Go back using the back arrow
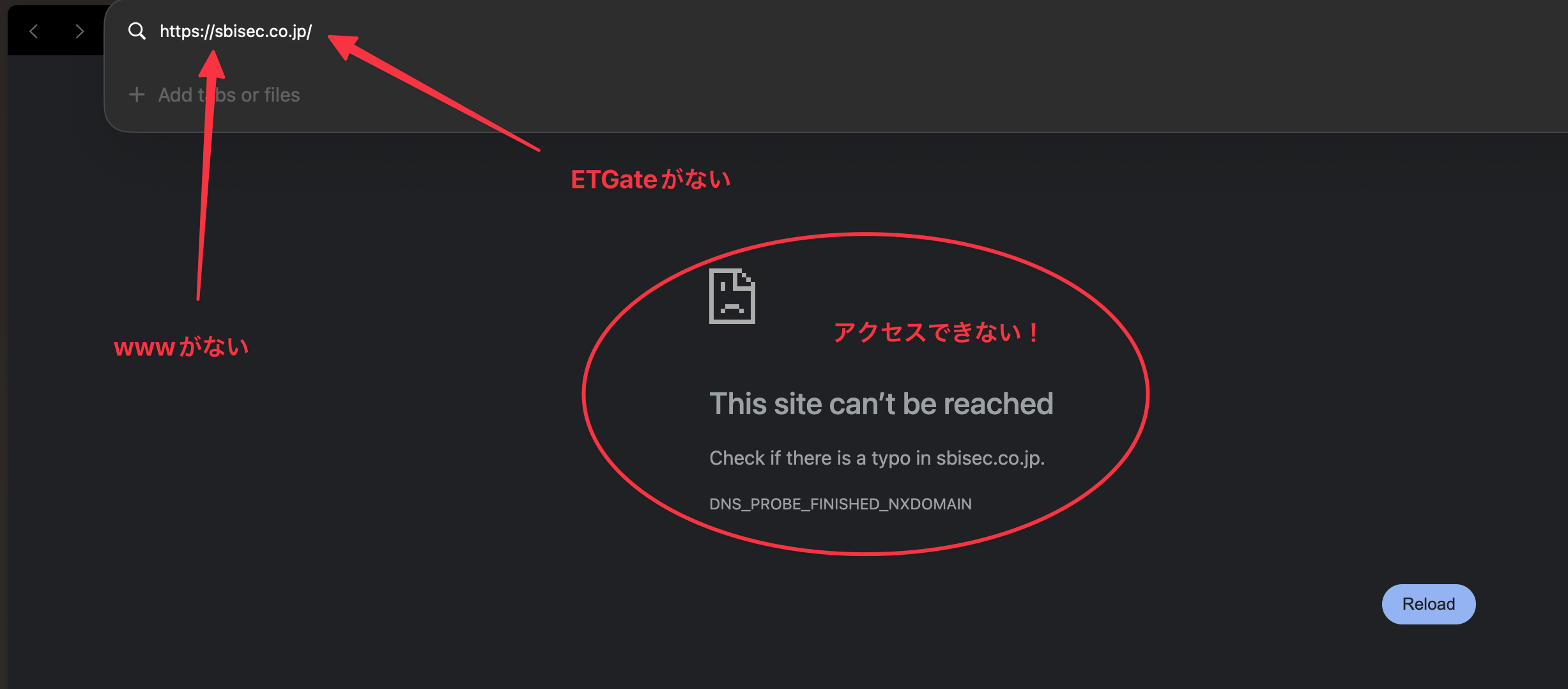The width and height of the screenshot is (1568, 689). [34, 31]
